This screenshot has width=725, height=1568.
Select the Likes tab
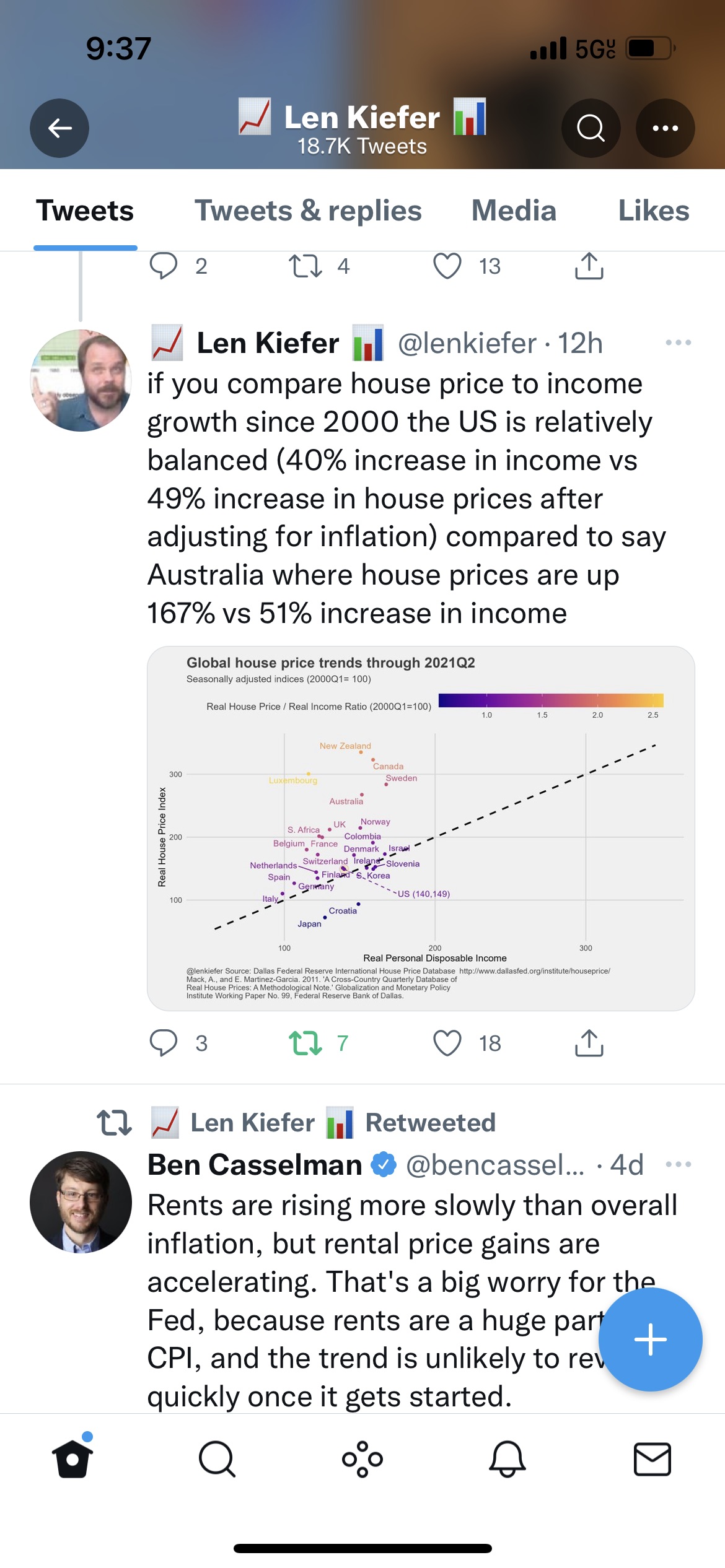(x=653, y=211)
